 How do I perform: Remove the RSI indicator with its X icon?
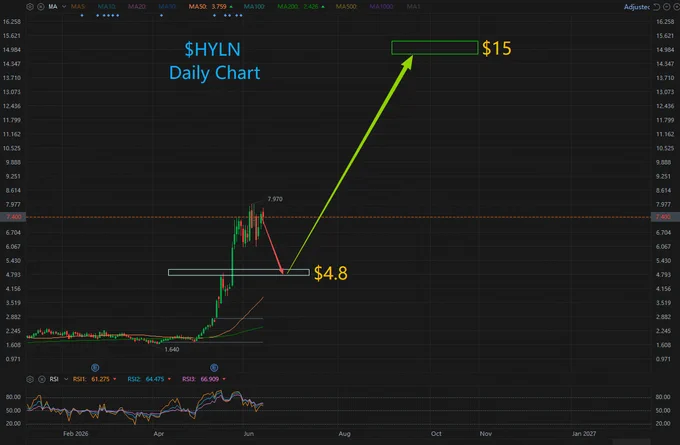(42, 379)
